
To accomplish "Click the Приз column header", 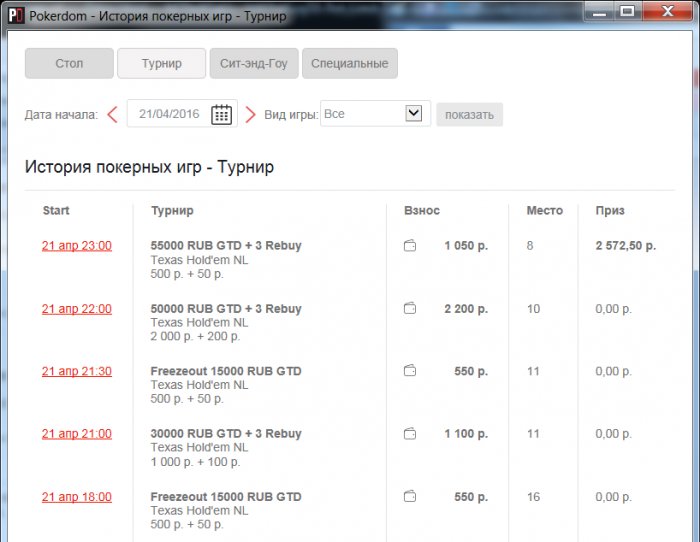I will pos(610,211).
